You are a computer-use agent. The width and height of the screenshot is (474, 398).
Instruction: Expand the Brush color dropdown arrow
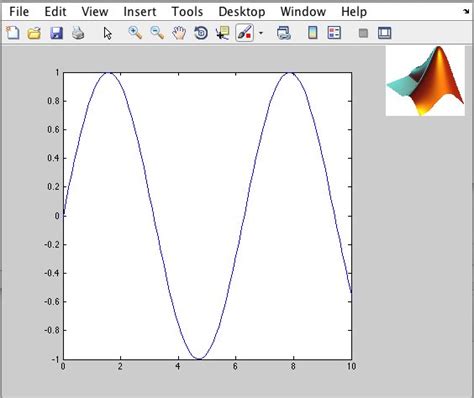coord(261,33)
